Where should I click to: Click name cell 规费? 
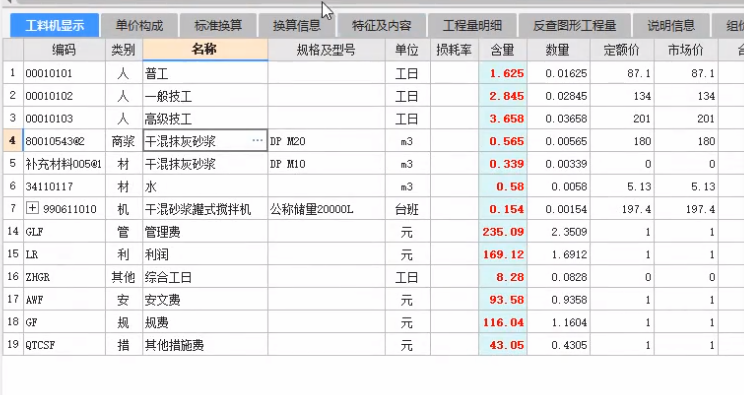pyautogui.click(x=205, y=322)
